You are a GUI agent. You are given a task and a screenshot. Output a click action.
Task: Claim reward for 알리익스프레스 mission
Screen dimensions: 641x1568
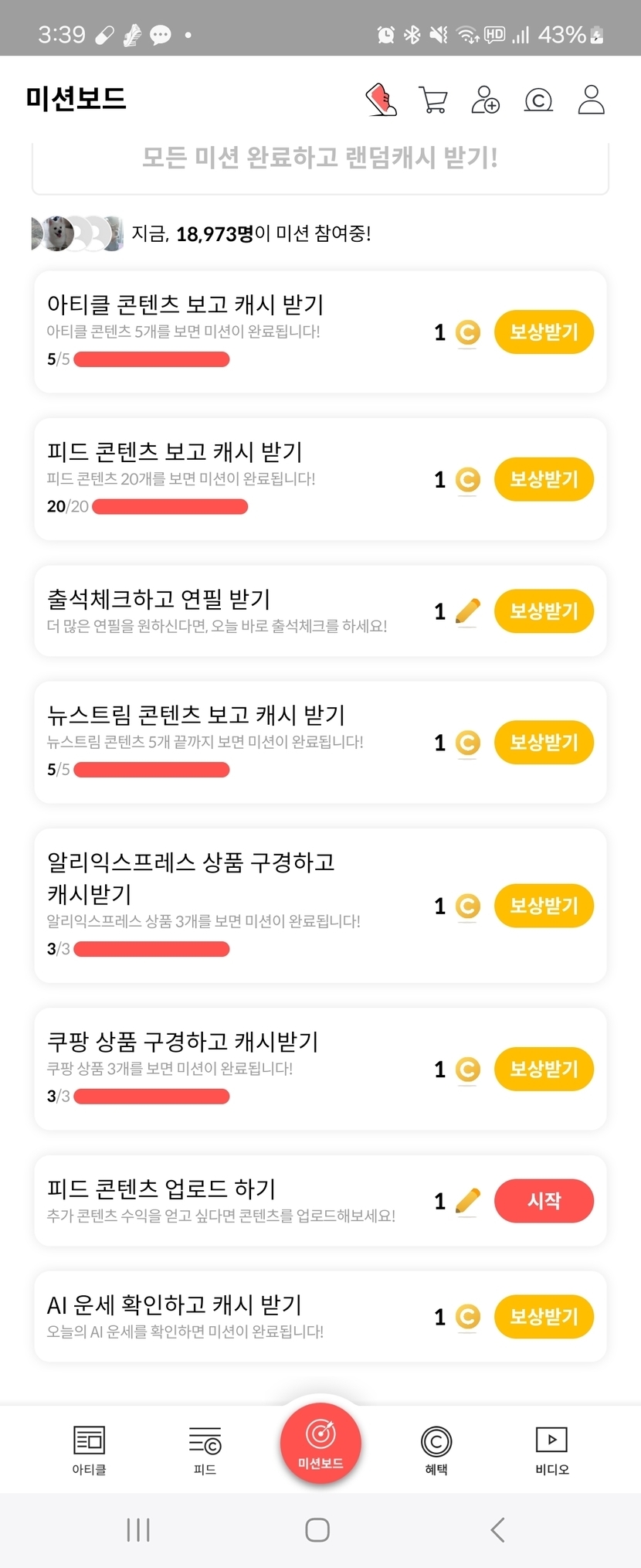coord(544,906)
